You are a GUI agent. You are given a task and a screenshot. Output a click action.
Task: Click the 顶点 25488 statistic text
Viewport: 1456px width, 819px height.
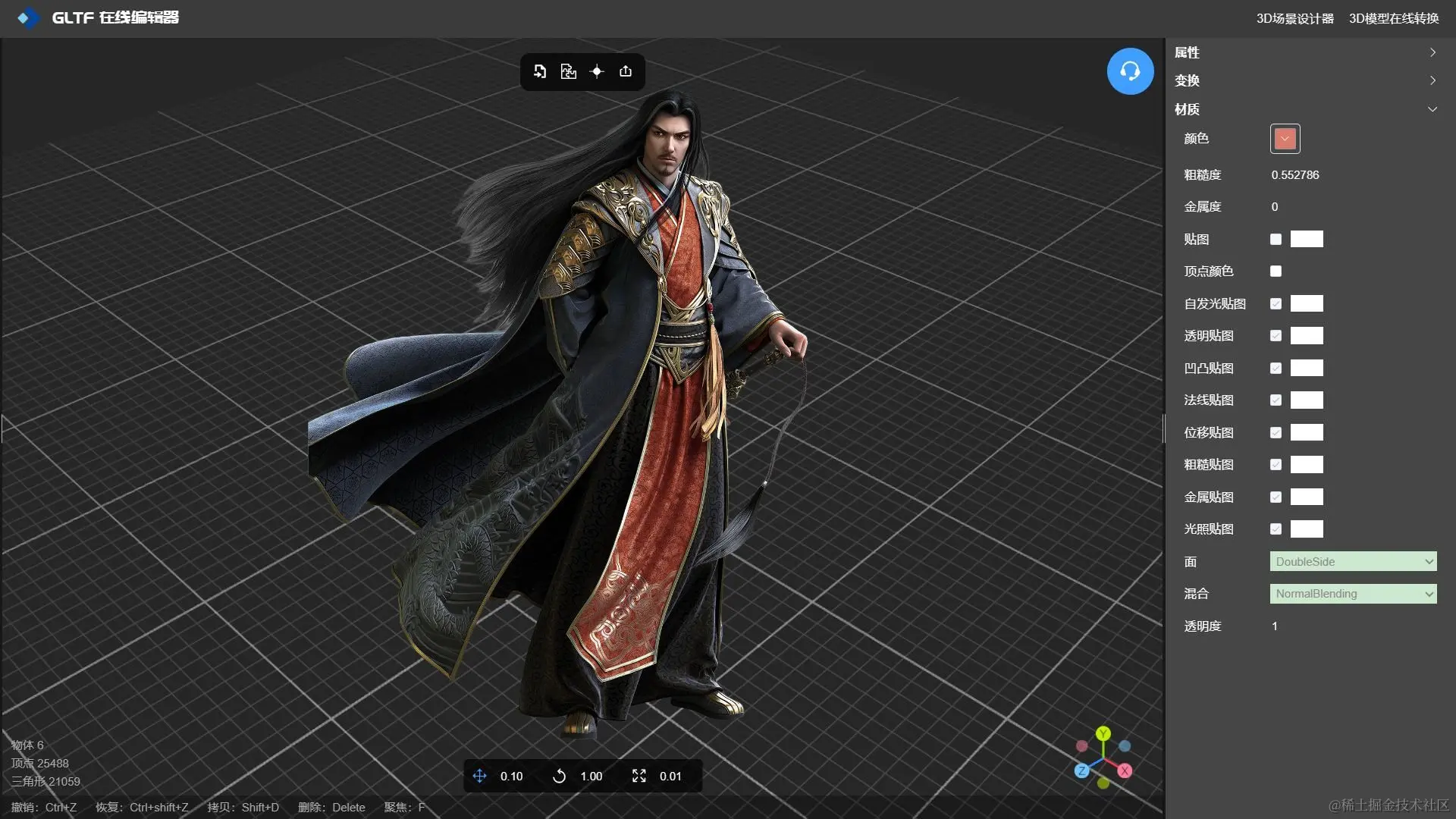[40, 763]
